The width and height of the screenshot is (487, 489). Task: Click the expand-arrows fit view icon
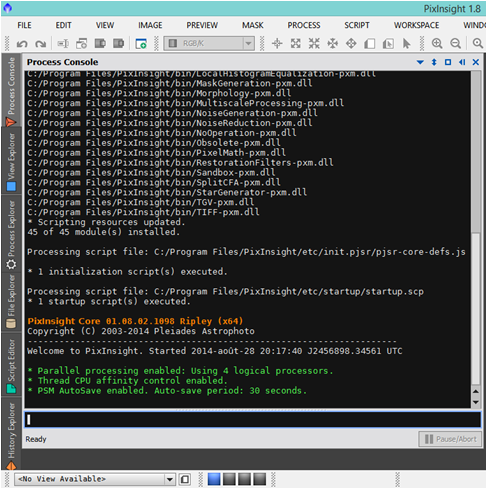296,43
